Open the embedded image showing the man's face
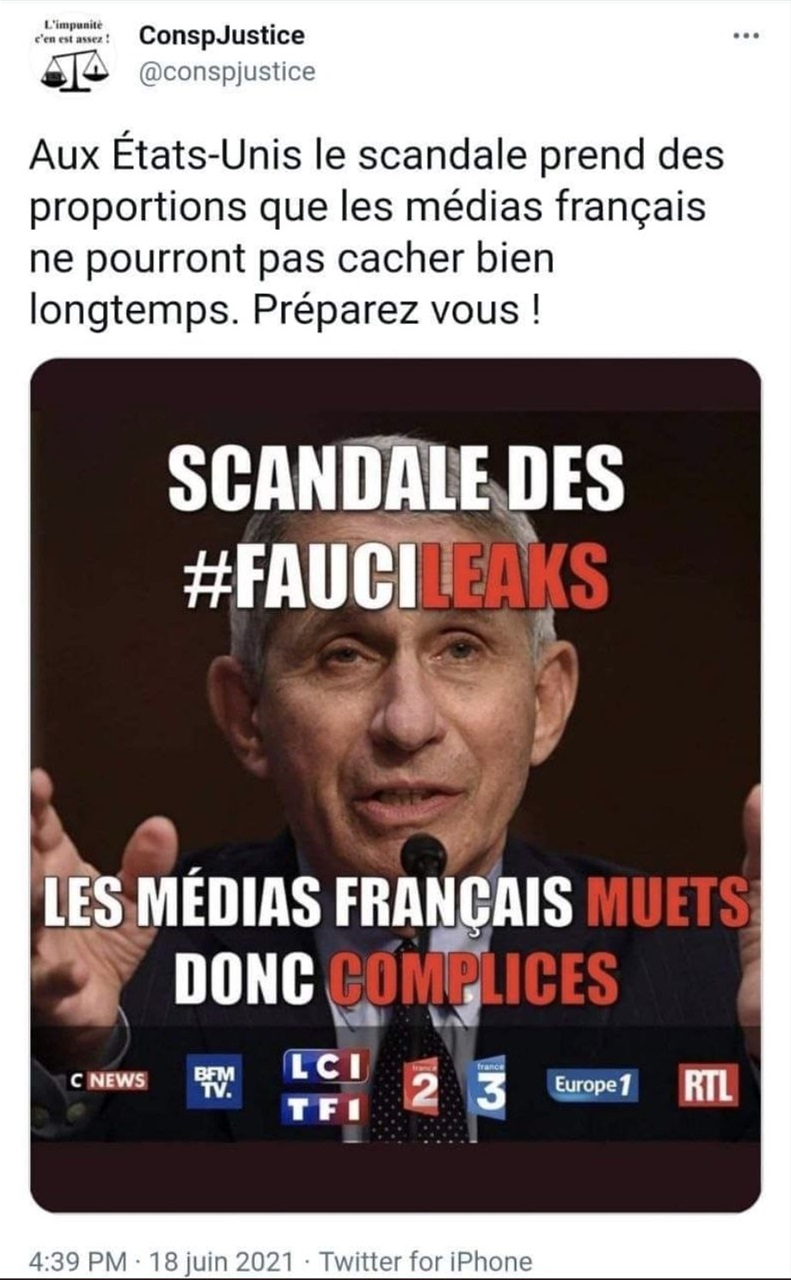 tap(396, 785)
